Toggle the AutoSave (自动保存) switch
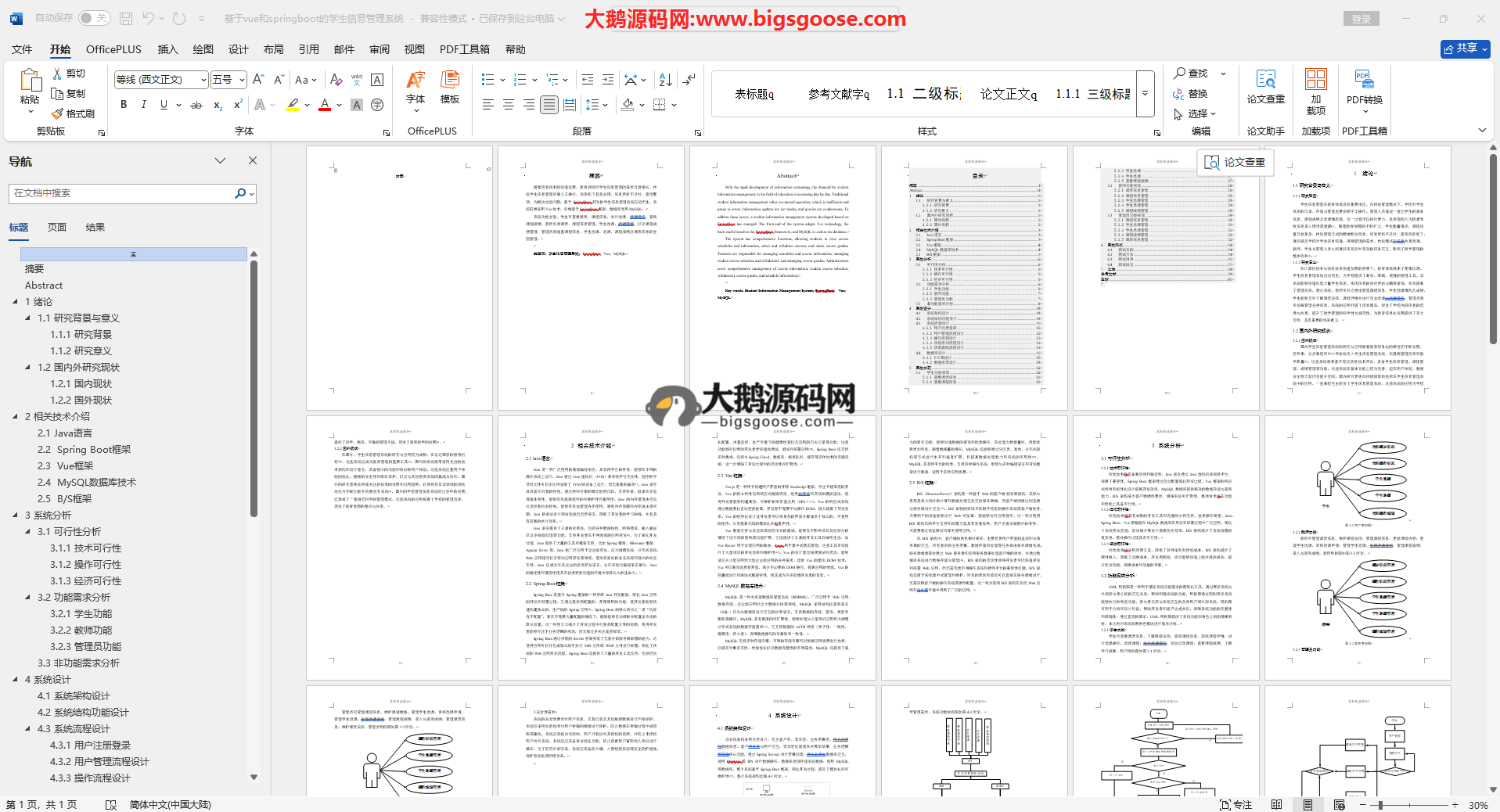 point(94,18)
